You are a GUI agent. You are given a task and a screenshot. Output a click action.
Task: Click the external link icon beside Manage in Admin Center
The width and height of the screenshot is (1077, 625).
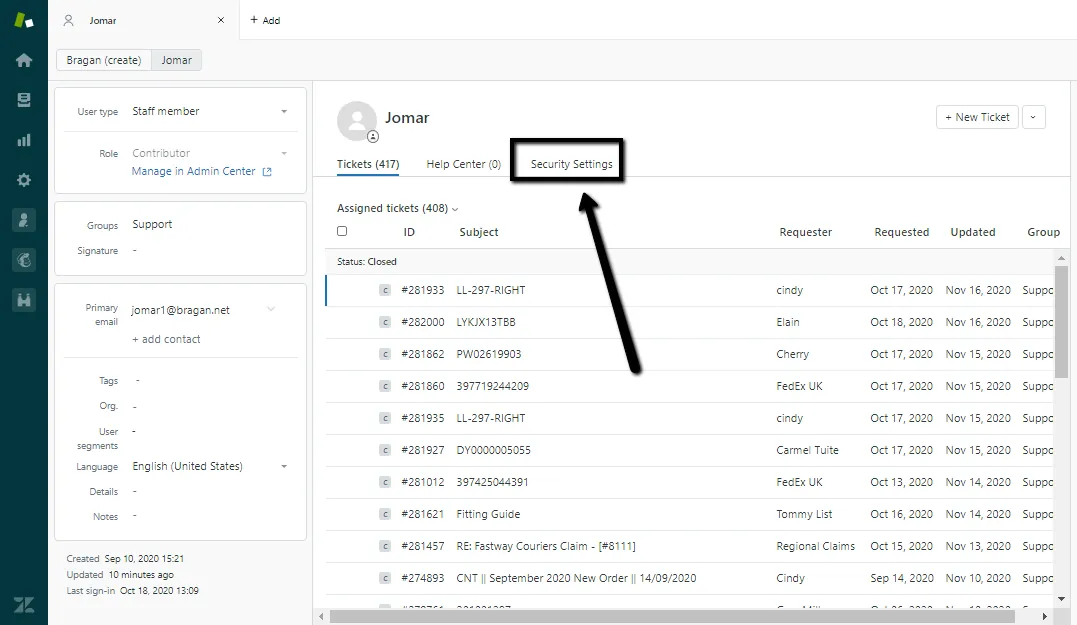267,172
